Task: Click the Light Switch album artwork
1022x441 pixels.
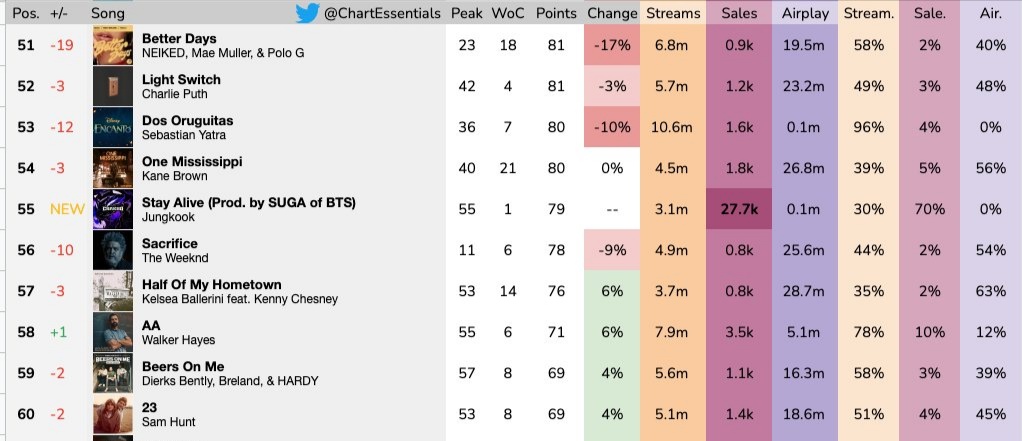Action: [112, 87]
